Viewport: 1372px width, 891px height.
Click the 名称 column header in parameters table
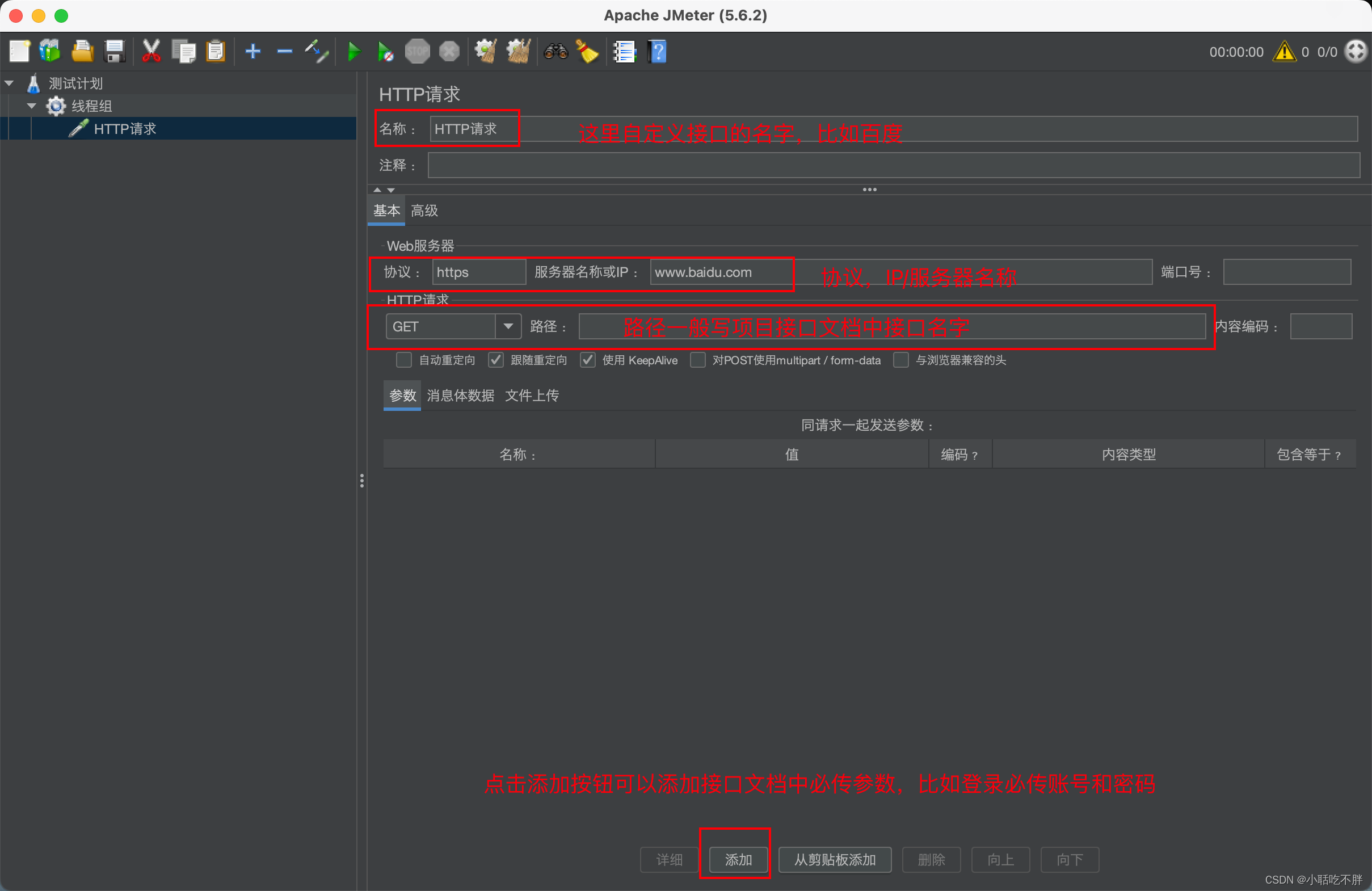[x=519, y=455]
